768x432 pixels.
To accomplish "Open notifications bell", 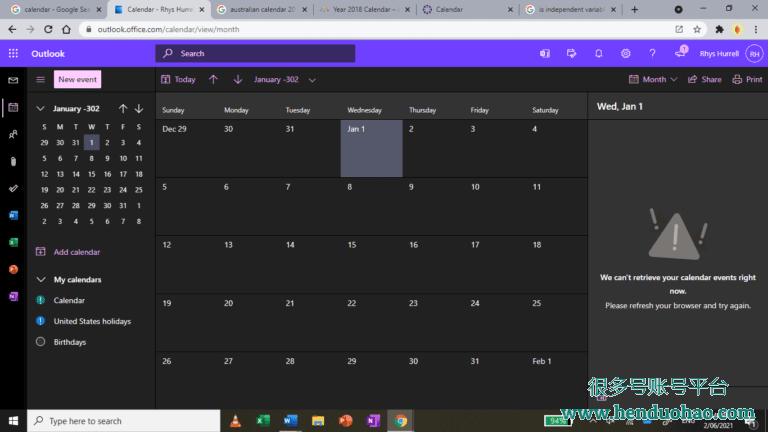I will [x=599, y=53].
